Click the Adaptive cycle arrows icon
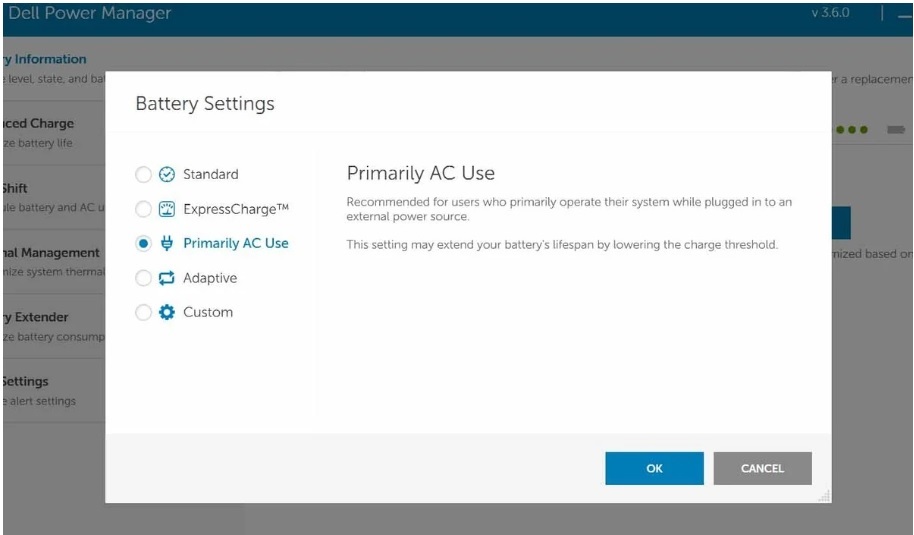This screenshot has height=535, width=914. [167, 278]
